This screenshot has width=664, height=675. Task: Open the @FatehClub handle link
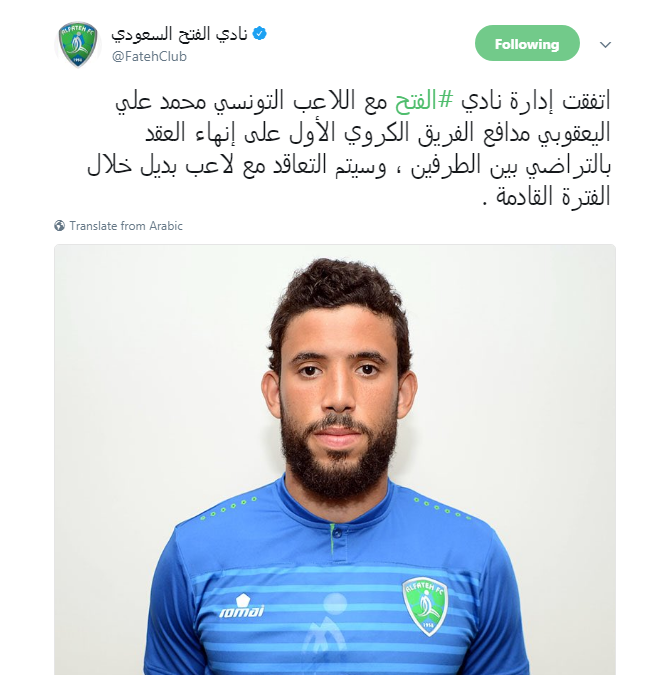coord(149,56)
